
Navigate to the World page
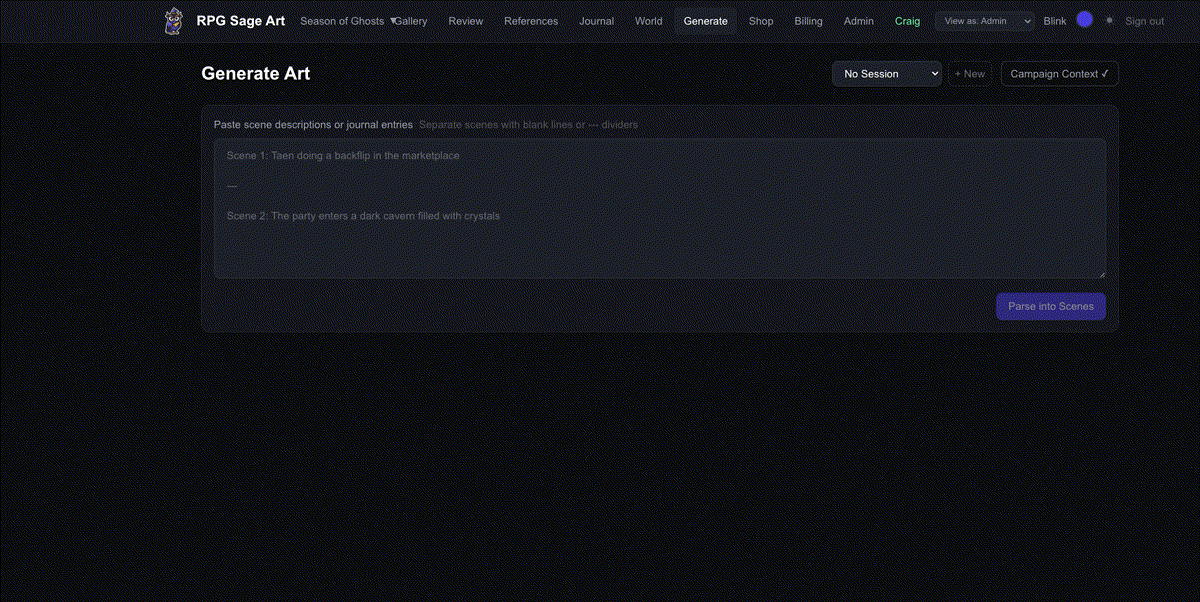point(648,21)
